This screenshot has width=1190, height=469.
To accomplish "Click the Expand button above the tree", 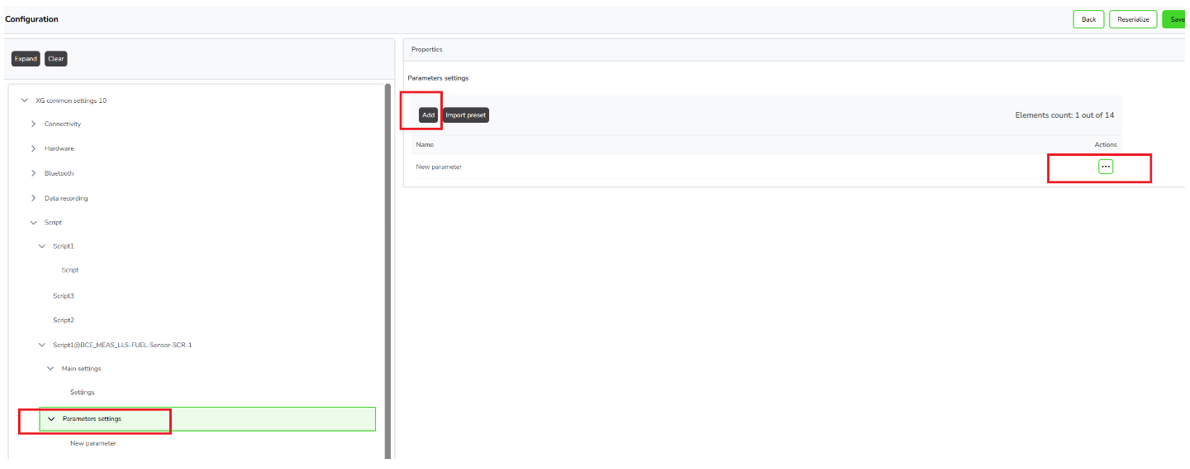I will (x=26, y=59).
